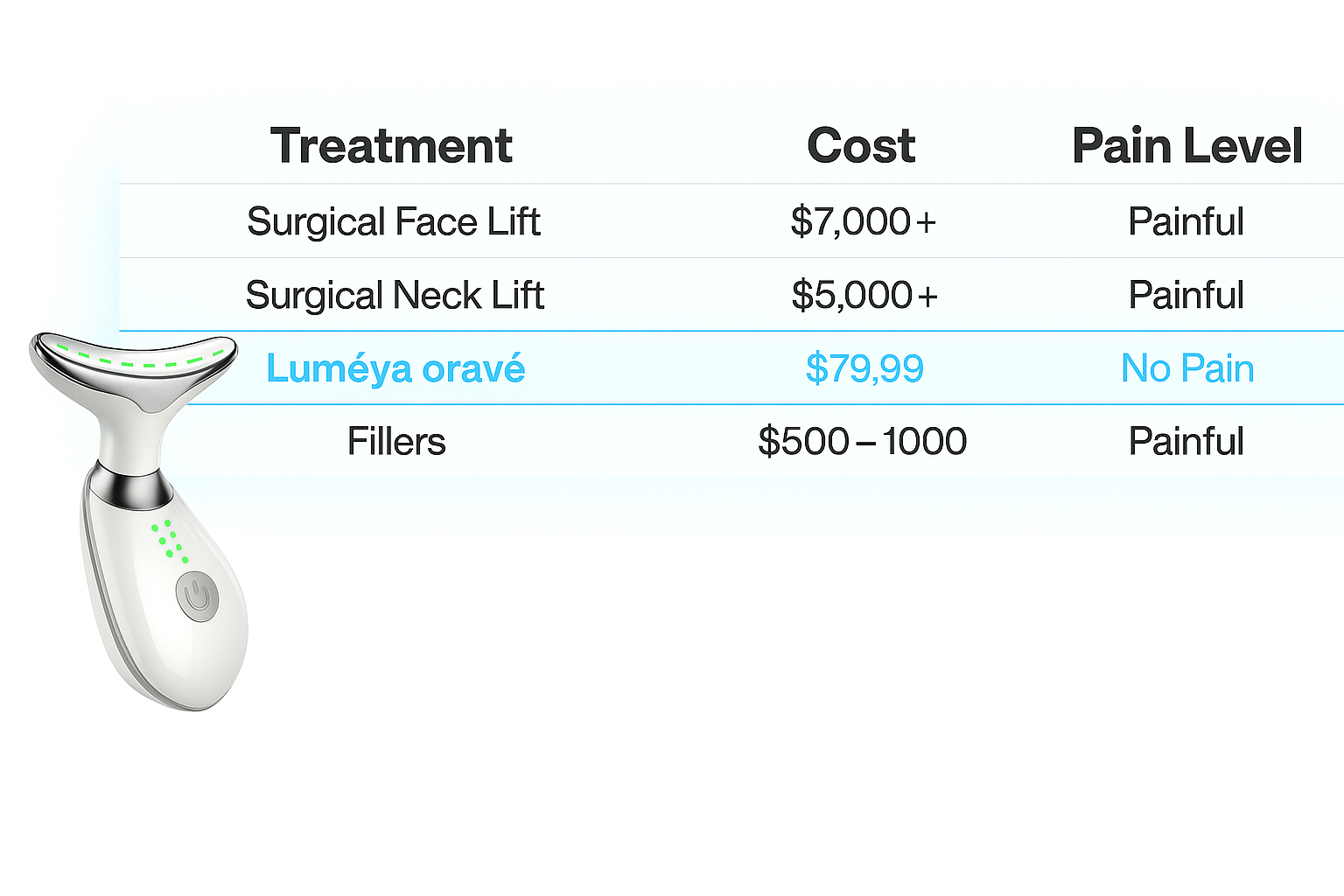Click Painful in the Fillers row

[x=1186, y=441]
